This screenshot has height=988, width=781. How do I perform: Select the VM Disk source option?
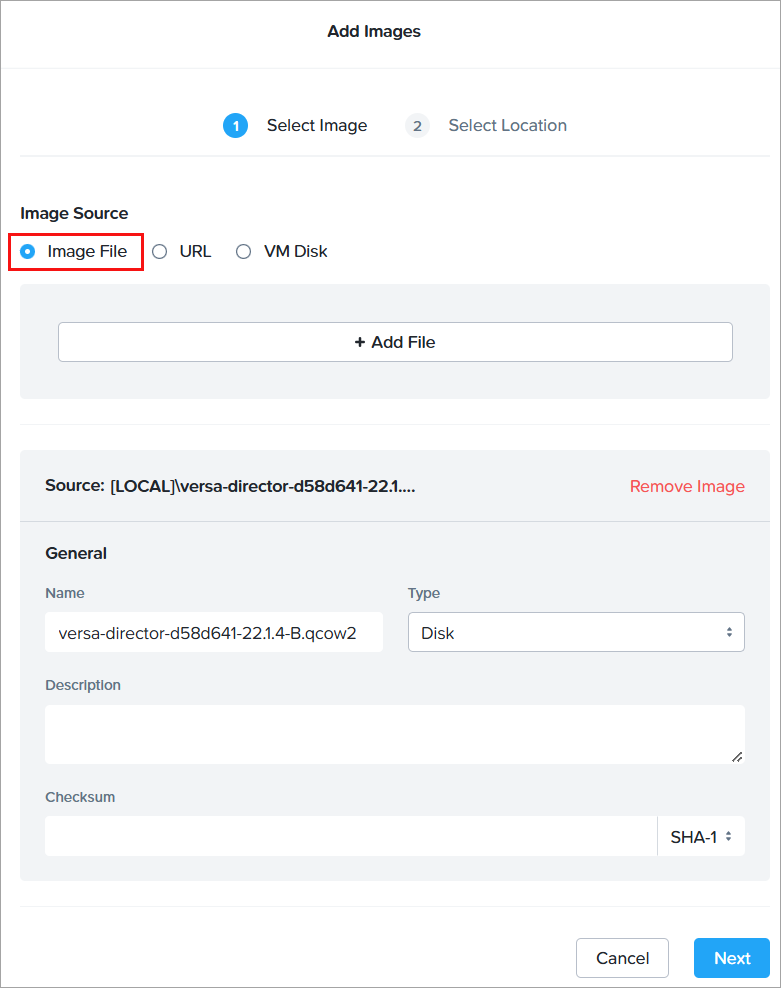click(x=244, y=252)
